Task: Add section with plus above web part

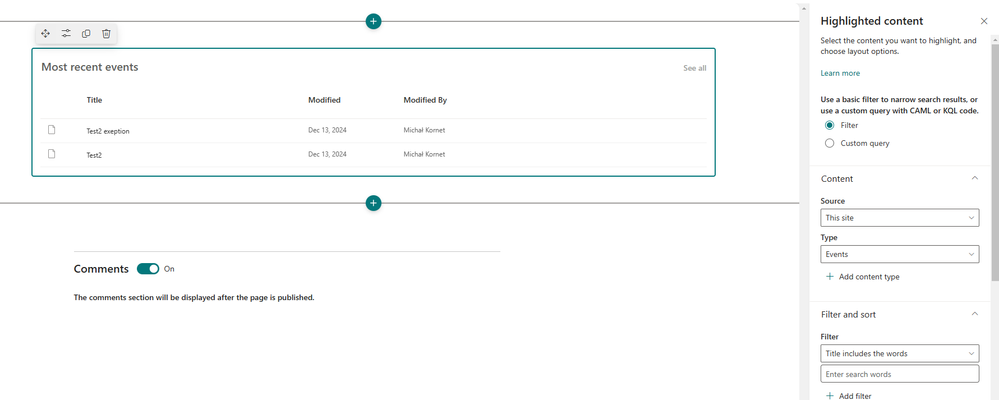Action: [x=373, y=21]
